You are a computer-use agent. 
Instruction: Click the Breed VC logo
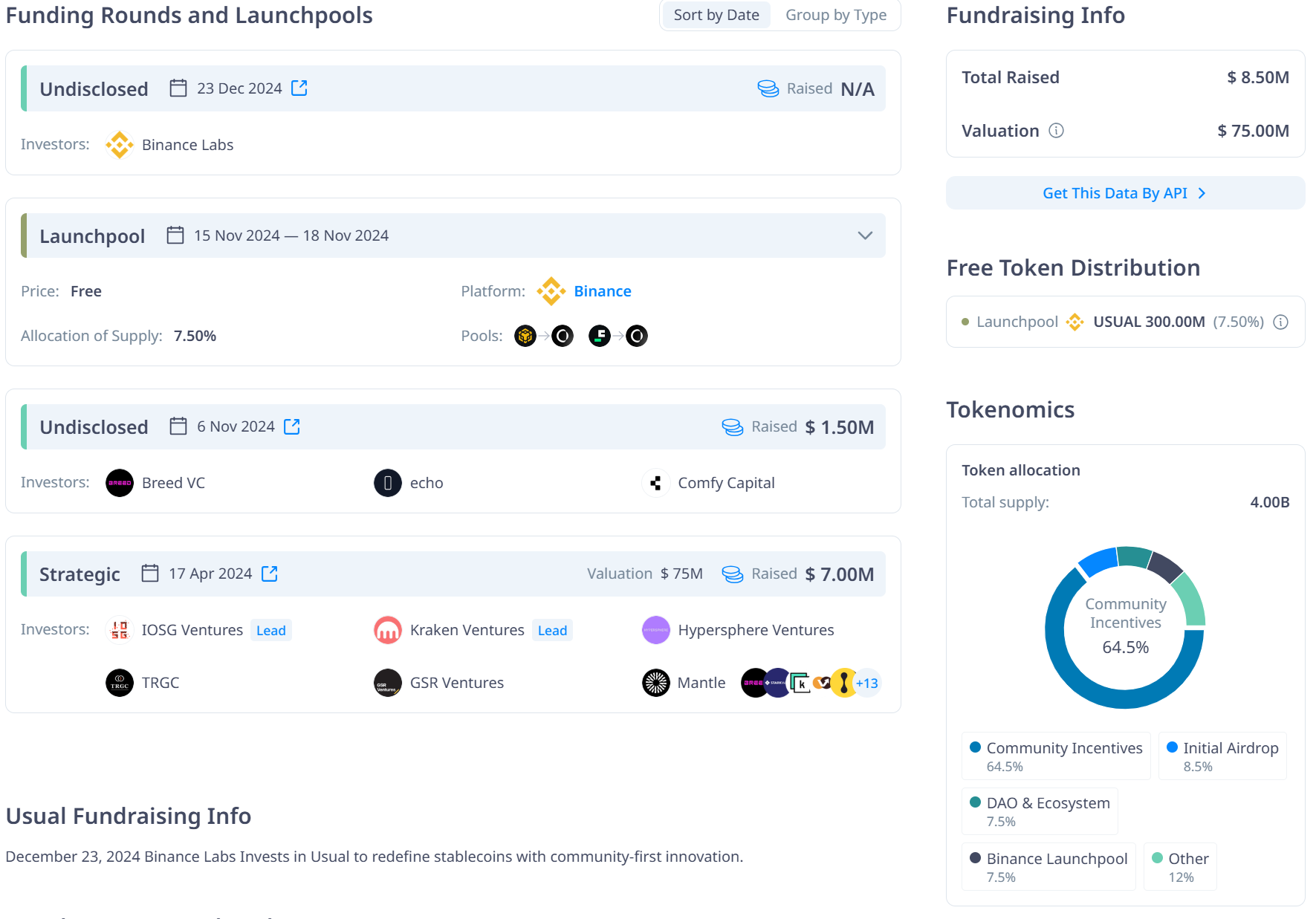click(x=120, y=483)
